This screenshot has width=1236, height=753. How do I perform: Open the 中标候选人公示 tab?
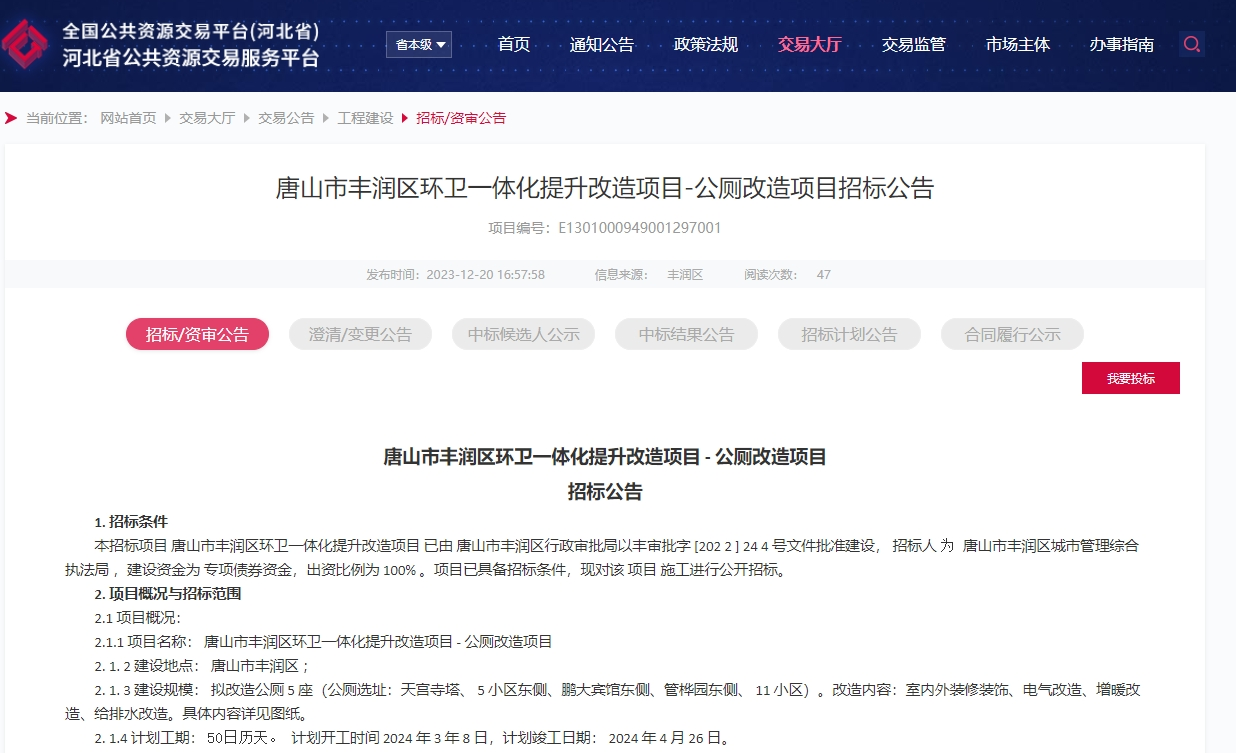coord(523,335)
